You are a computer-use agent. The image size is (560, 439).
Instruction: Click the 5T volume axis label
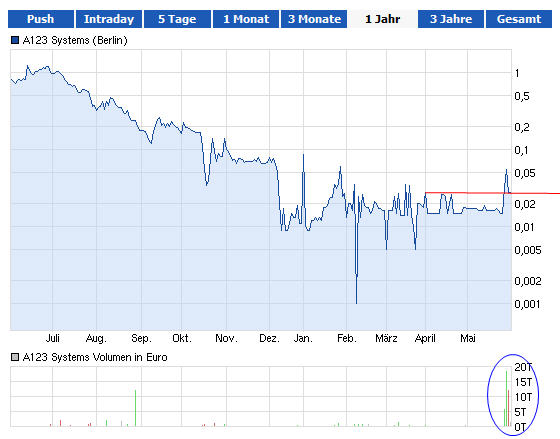coord(520,412)
